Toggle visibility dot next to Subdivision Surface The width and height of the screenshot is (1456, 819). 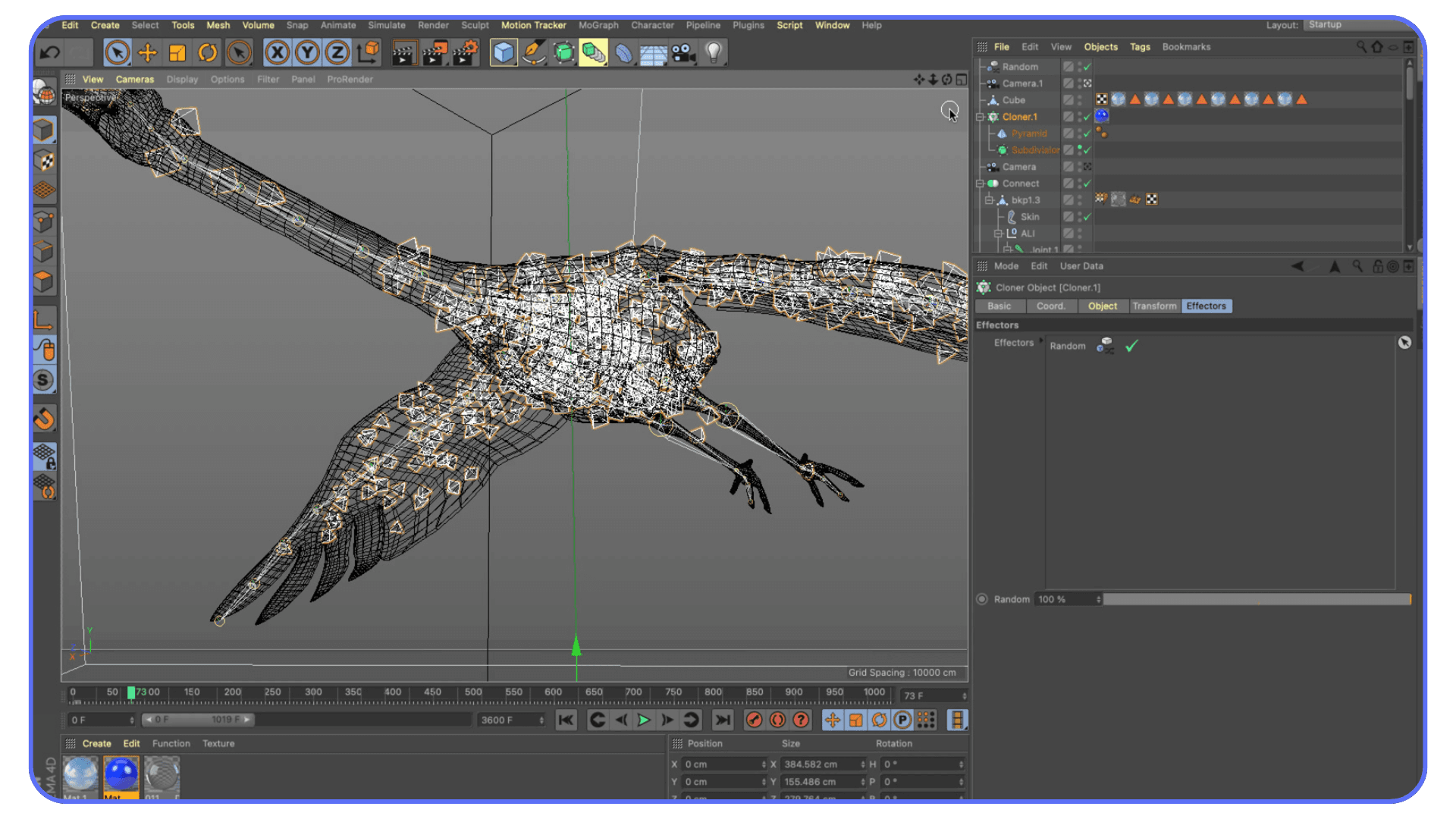(1080, 146)
